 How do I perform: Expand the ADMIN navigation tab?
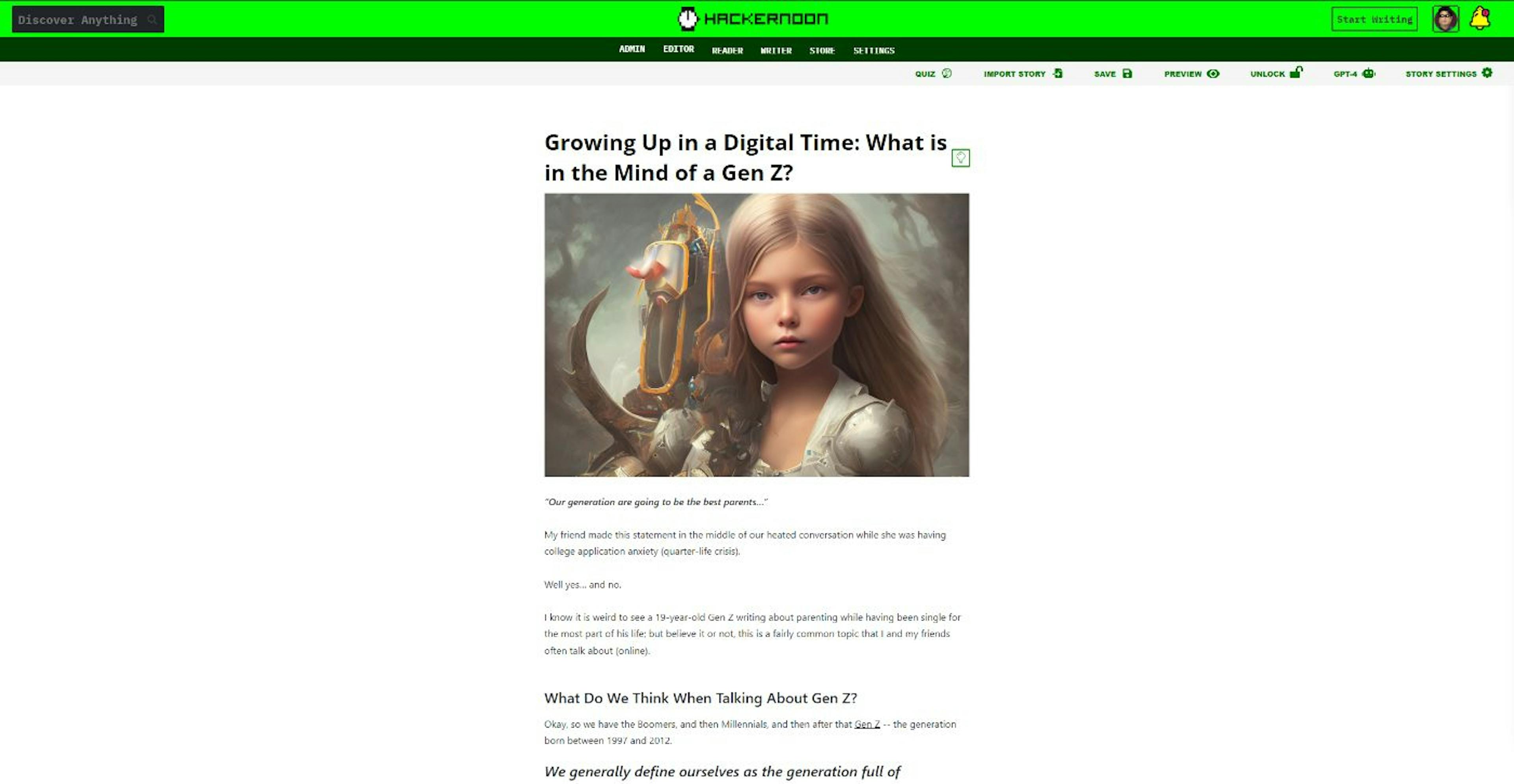(x=631, y=48)
